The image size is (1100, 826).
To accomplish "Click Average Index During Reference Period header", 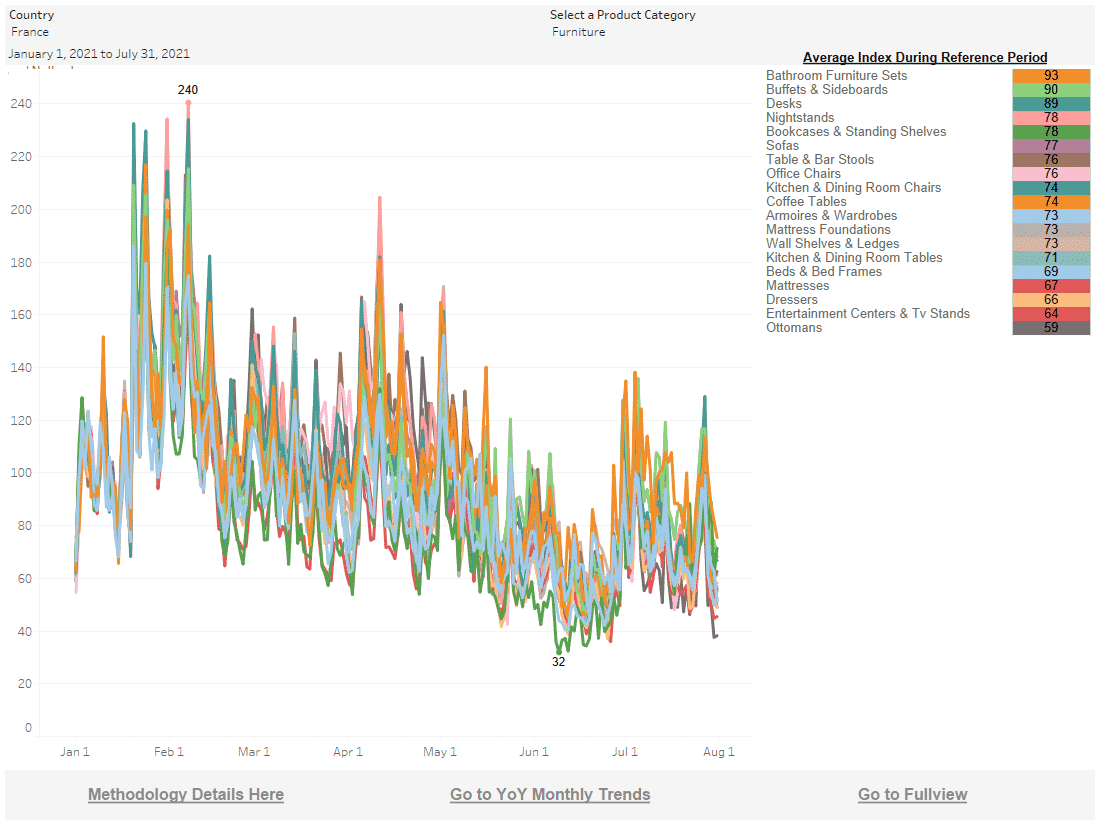I will (925, 58).
